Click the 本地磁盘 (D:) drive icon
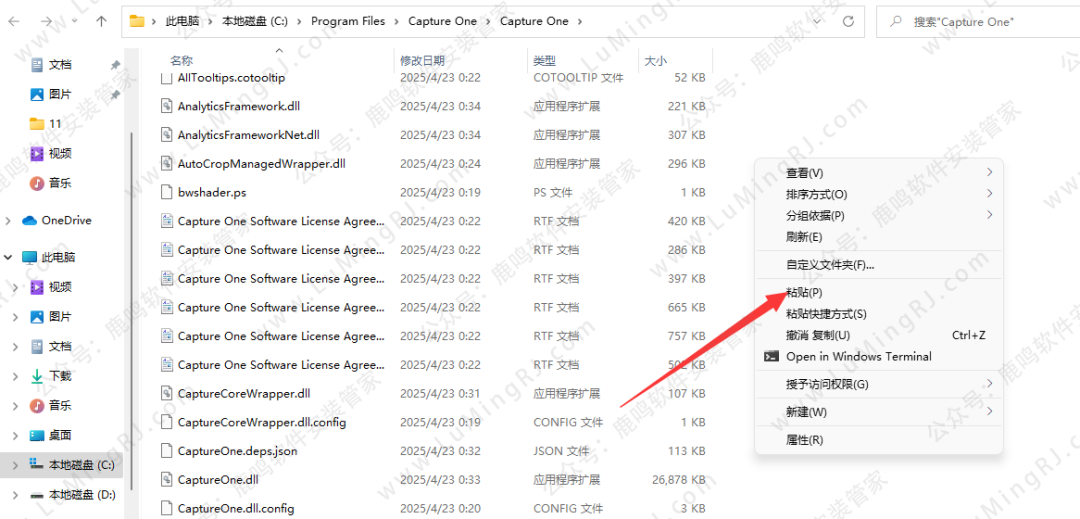Viewport: 1080px width, 519px height. click(37, 495)
